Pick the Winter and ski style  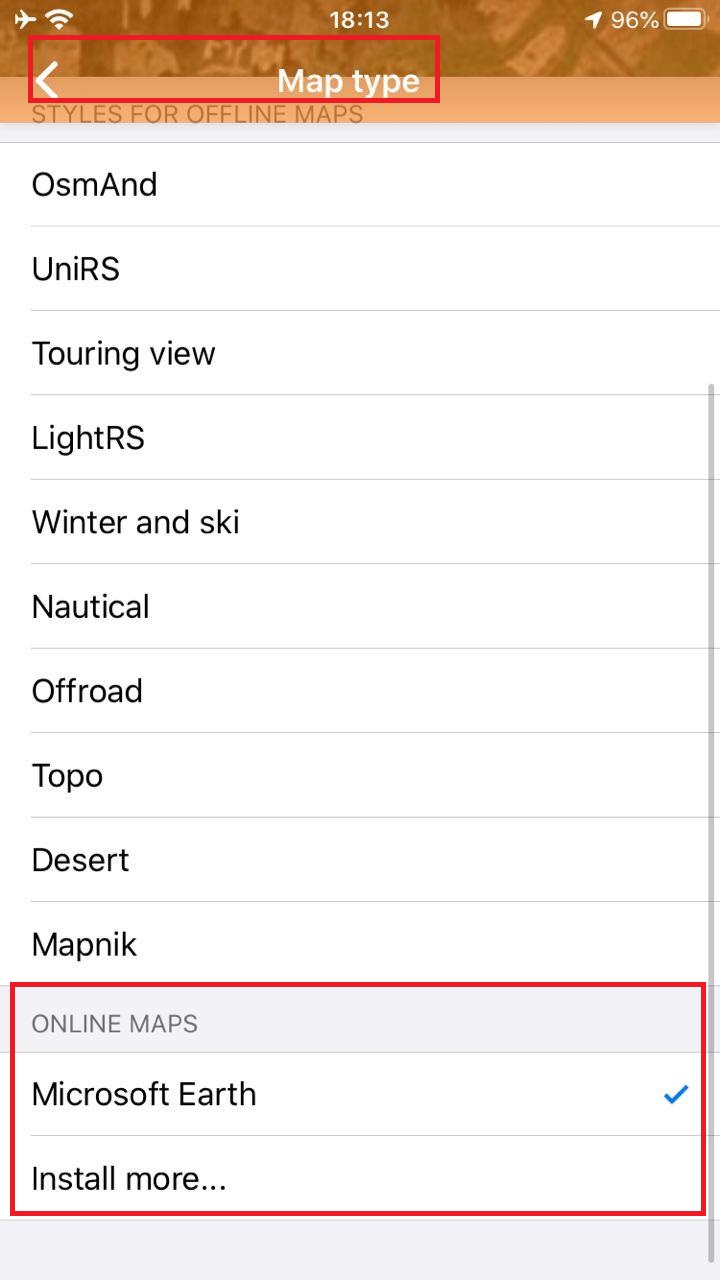pos(136,522)
